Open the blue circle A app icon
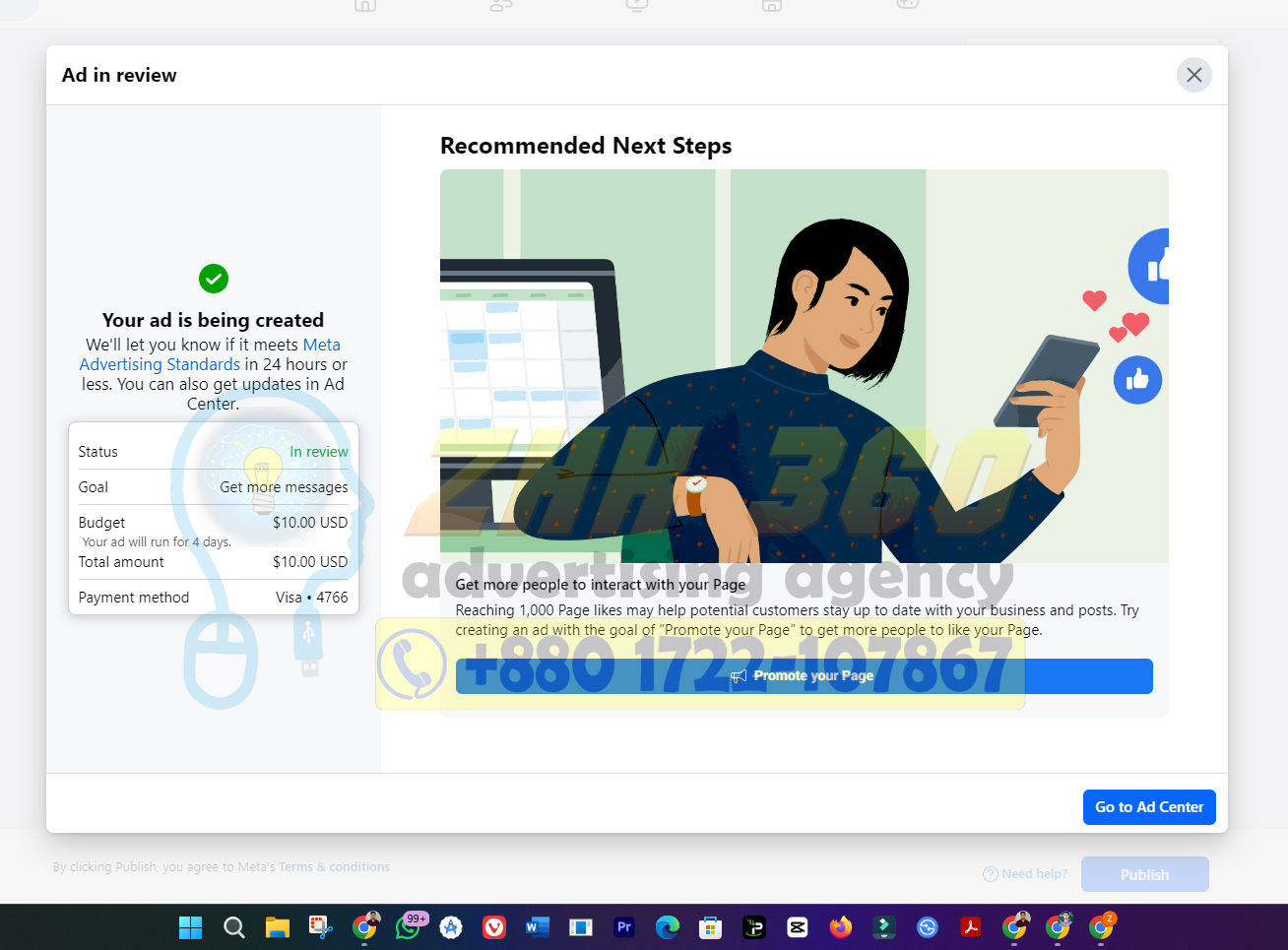 [451, 927]
